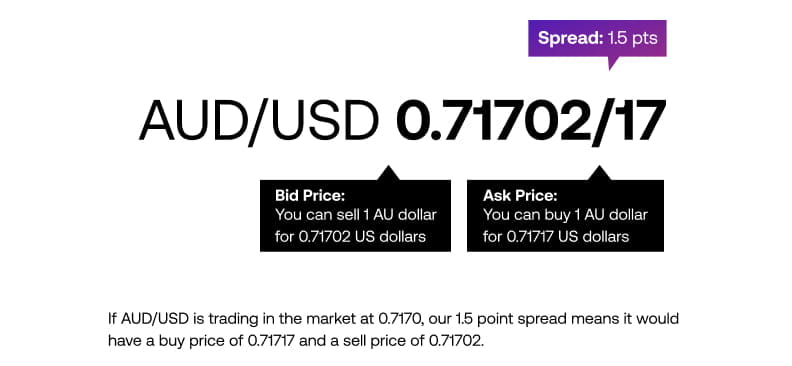Click the large AUD/USD currency pair text
This screenshot has height=366, width=792.
[x=259, y=122]
